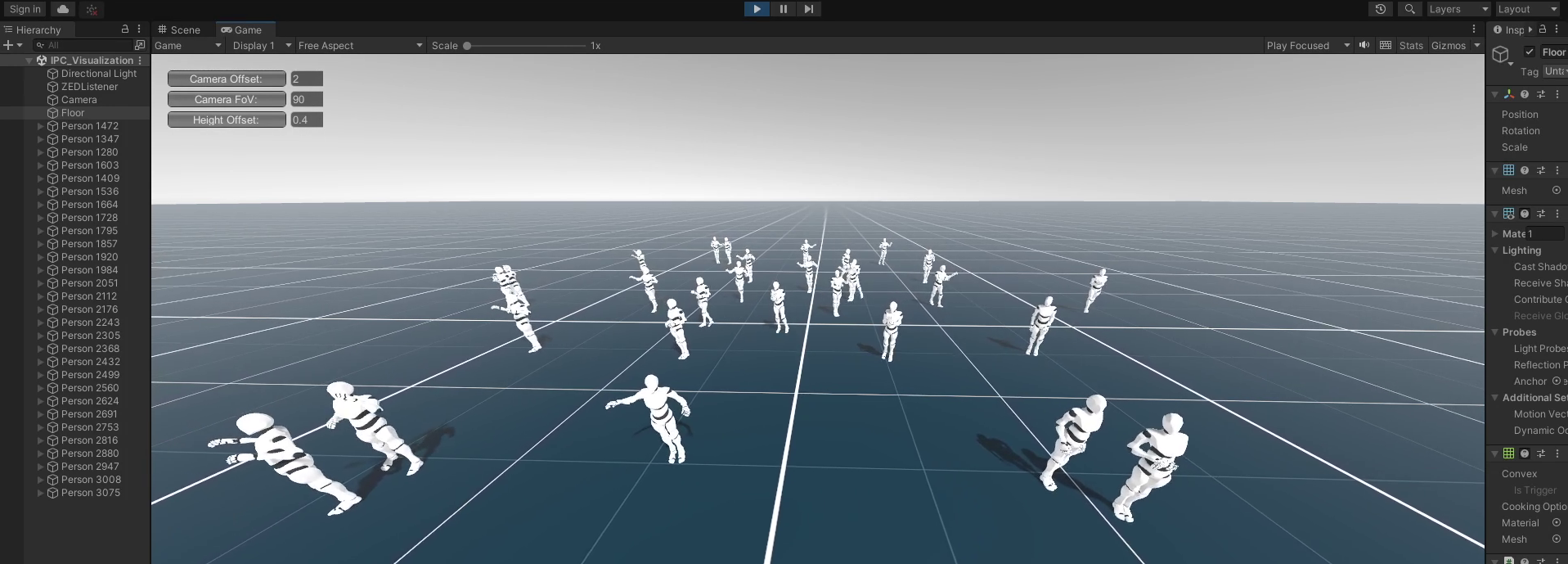Open the Layers dropdown
Image resolution: width=1568 pixels, height=564 pixels.
click(1458, 9)
